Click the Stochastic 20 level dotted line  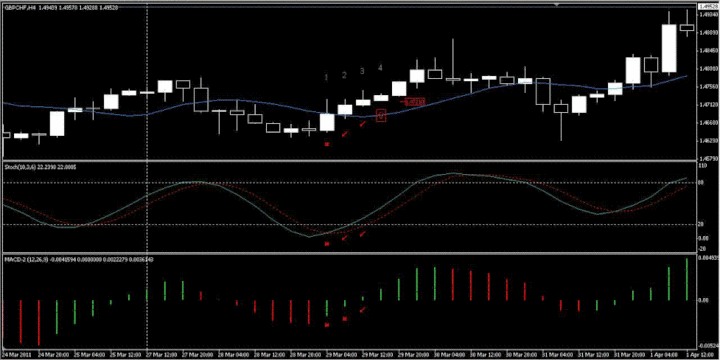(x=349, y=225)
